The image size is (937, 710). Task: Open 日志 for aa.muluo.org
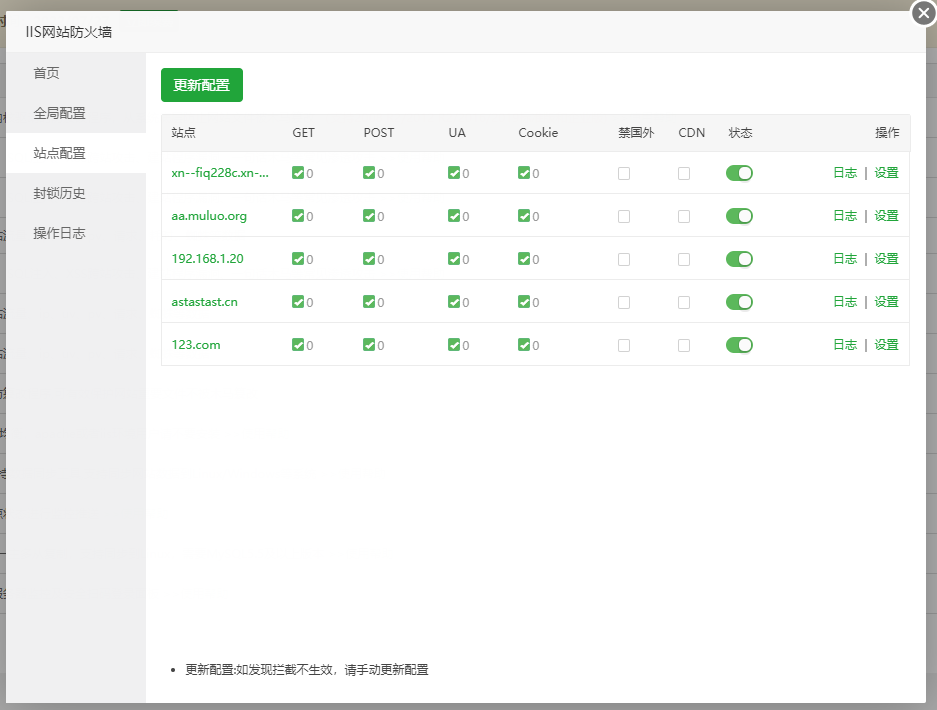pos(845,216)
